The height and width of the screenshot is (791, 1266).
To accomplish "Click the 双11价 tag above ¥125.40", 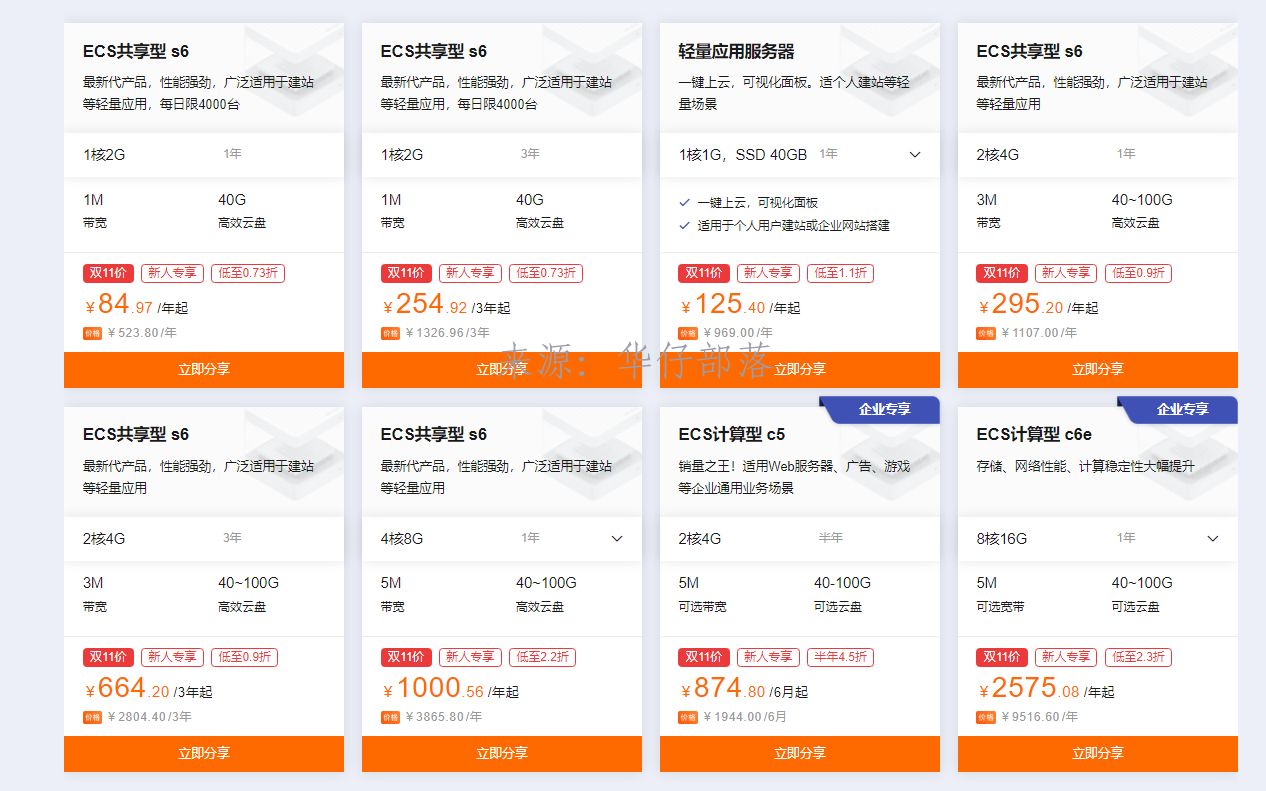I will tap(704, 273).
